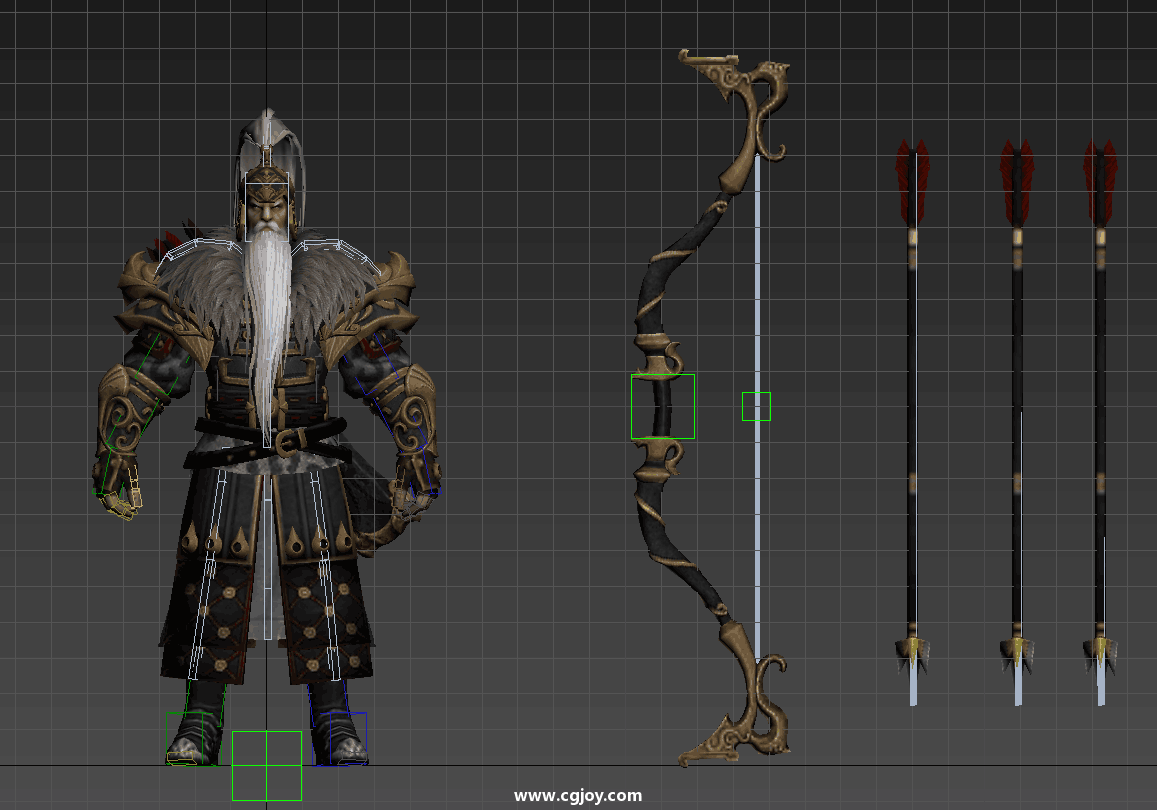1157x810 pixels.
Task: Click the rightmost arrow's metal arrowhead
Action: 1100,657
